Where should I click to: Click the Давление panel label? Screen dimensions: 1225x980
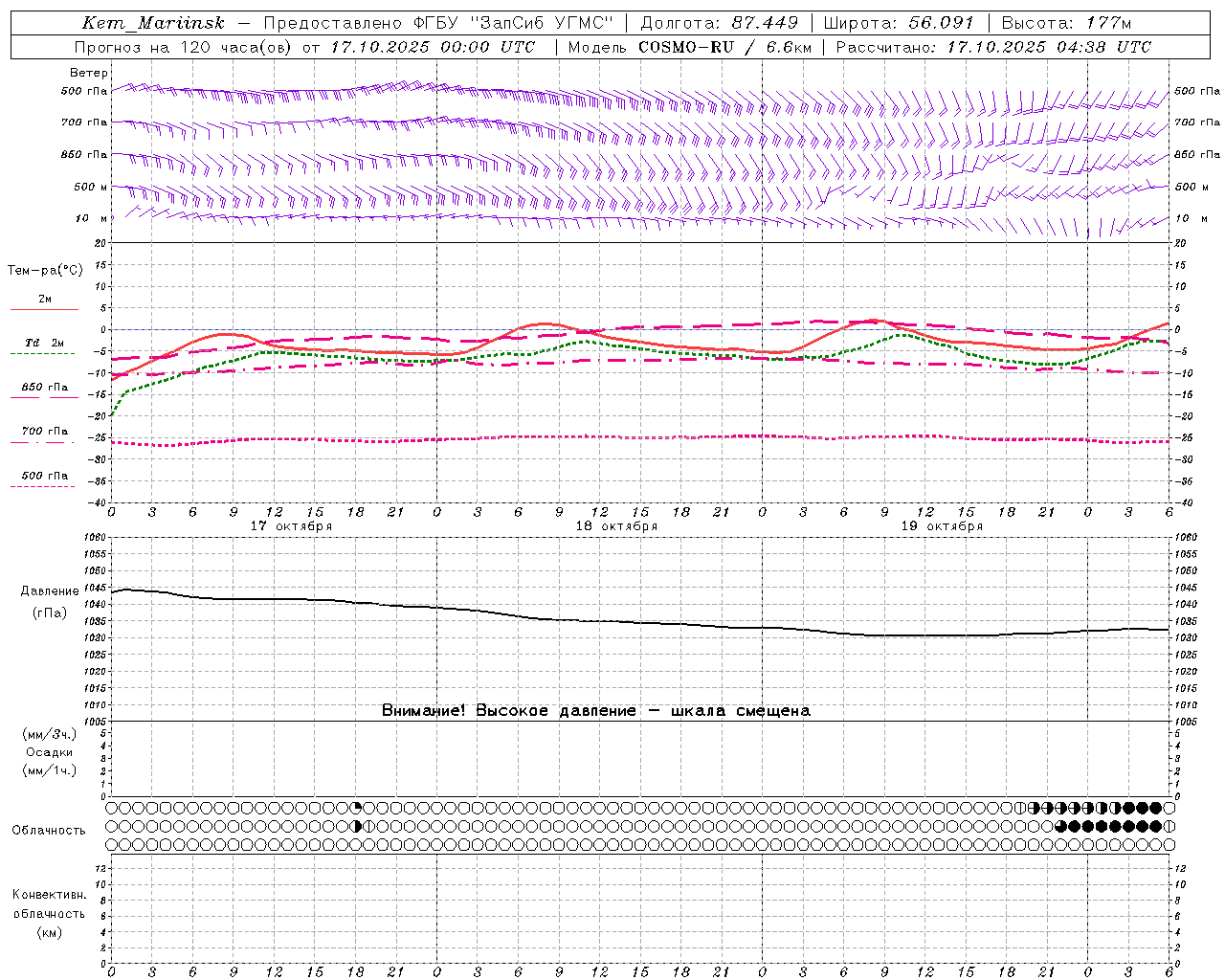[50, 591]
